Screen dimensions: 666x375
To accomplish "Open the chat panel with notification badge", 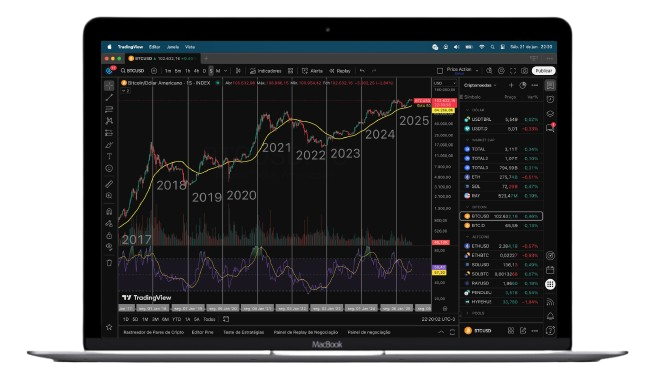I will click(x=550, y=127).
